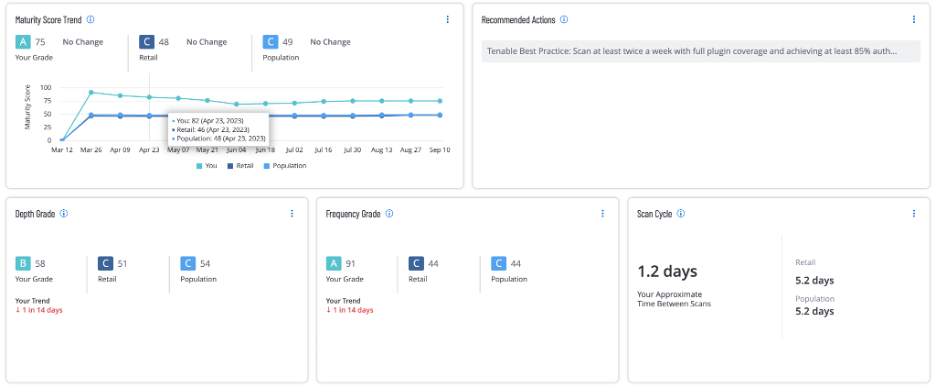The width and height of the screenshot is (936, 388).
Task: Select the Tenable Best Practice recommendation
Action: point(701,51)
